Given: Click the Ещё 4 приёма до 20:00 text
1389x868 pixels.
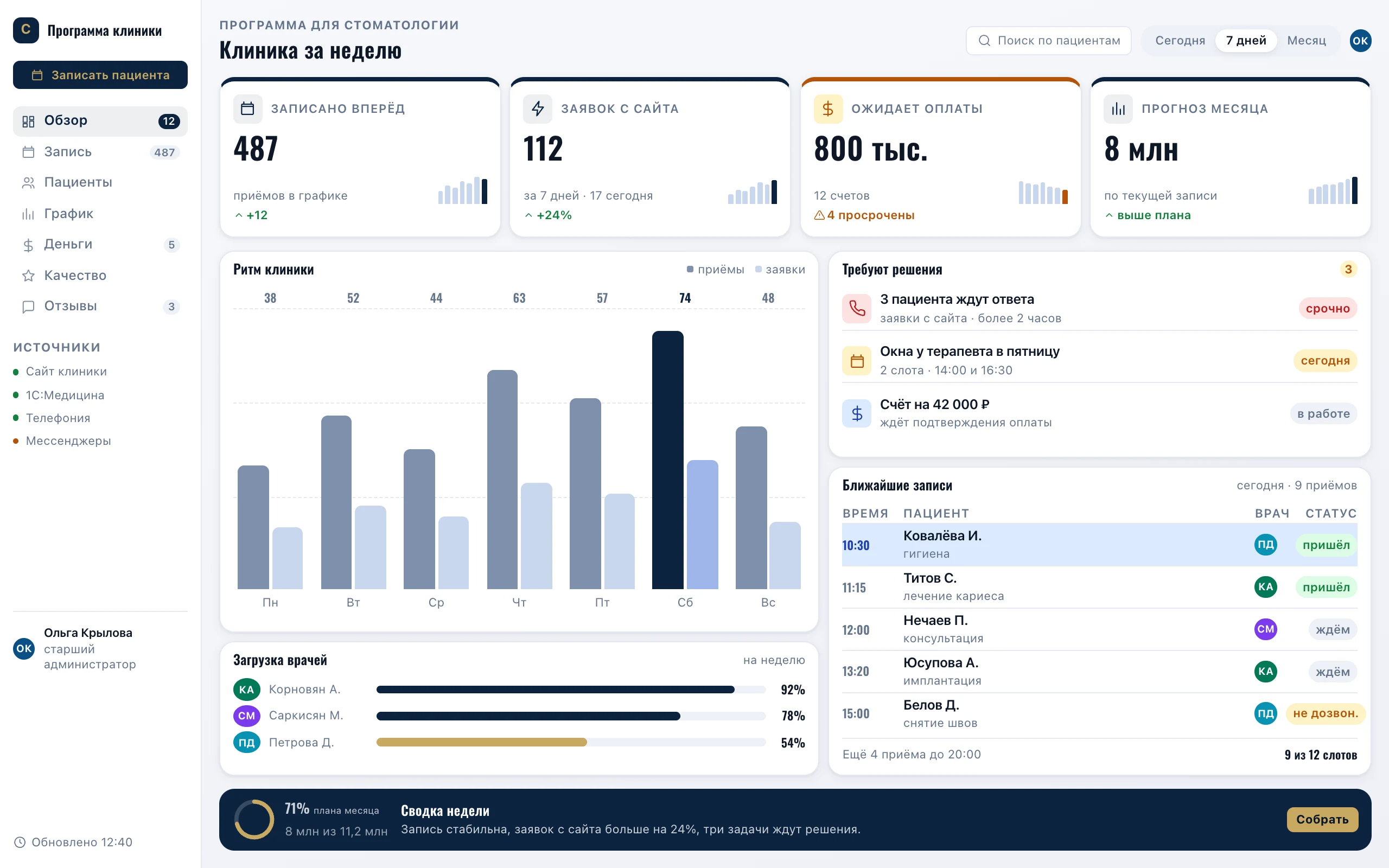Looking at the screenshot, I should [x=912, y=755].
